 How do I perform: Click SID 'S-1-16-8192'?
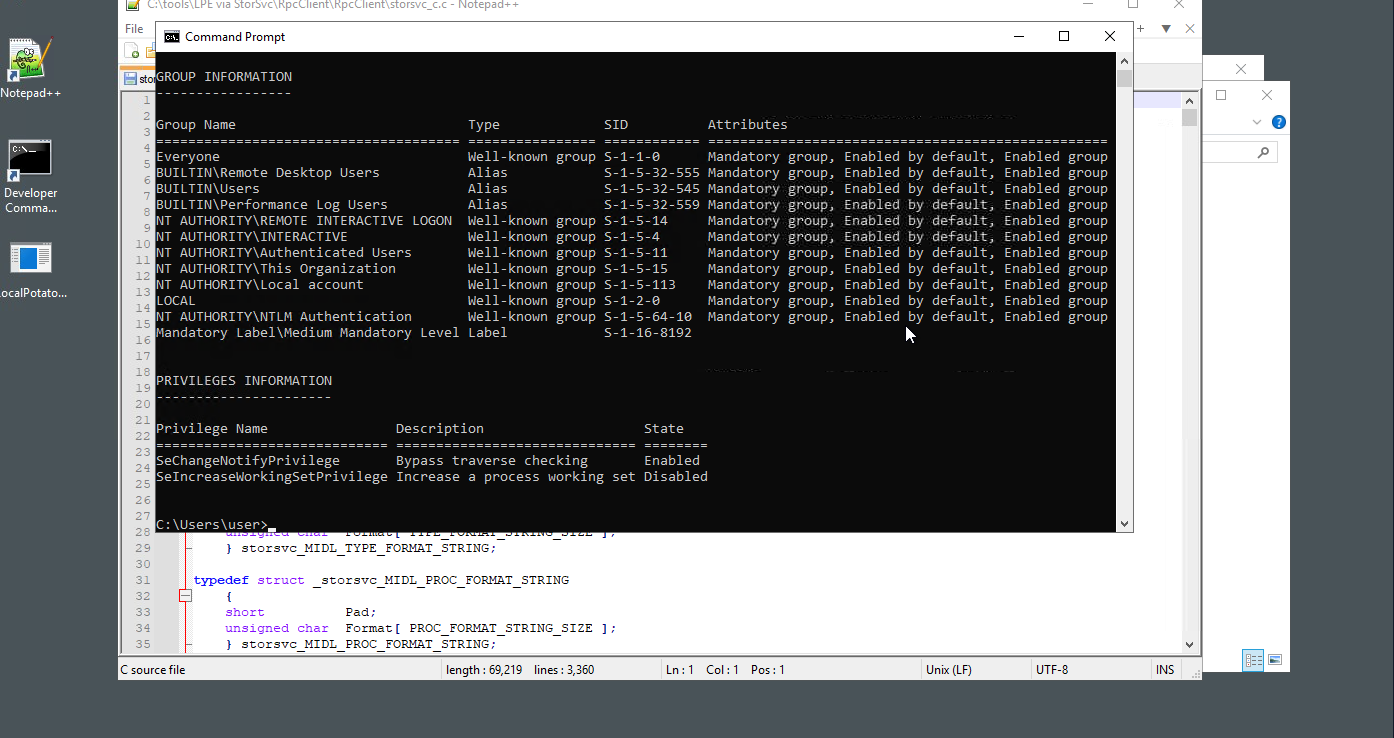648,333
